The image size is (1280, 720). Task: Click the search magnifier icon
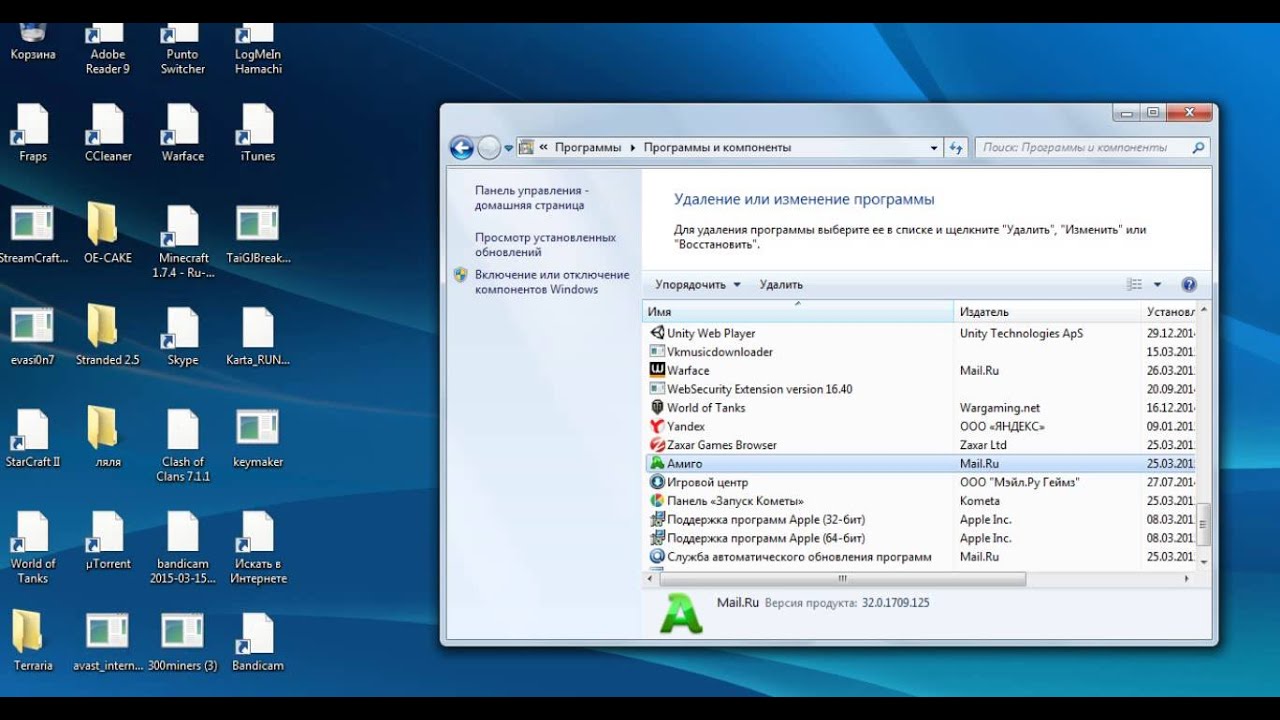coord(1198,147)
